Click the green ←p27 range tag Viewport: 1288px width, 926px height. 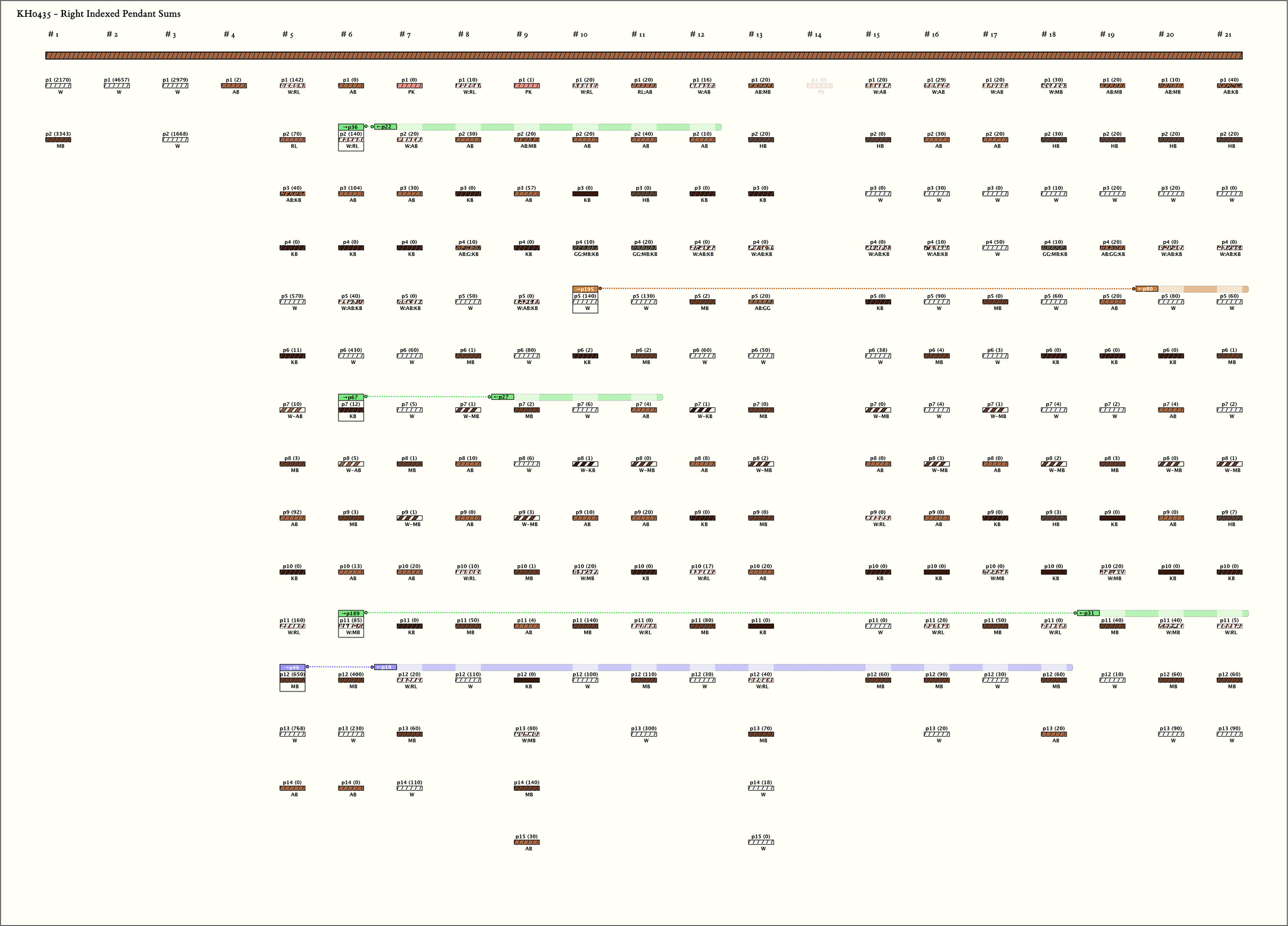[x=502, y=397]
